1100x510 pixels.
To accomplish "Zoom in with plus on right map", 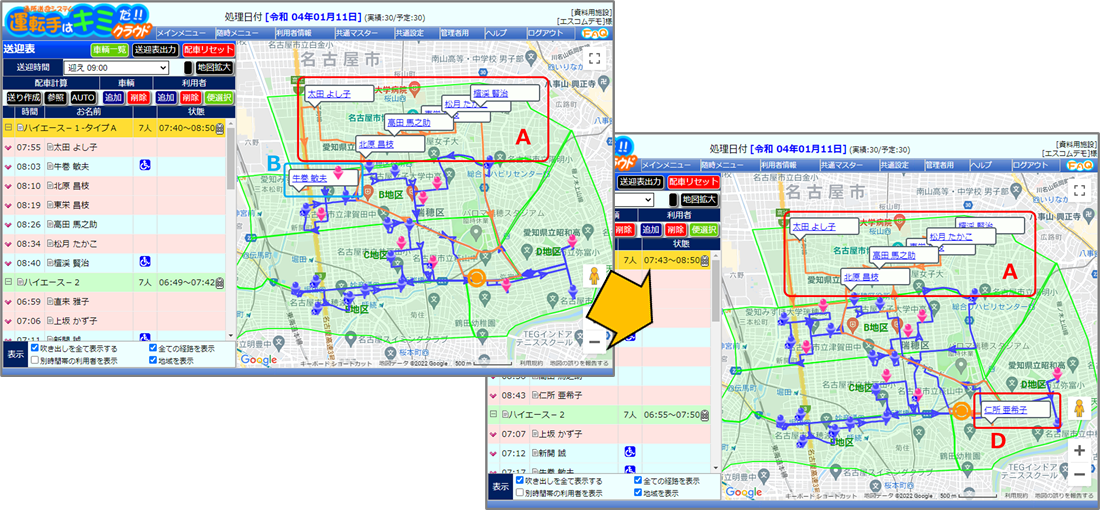I will [1079, 450].
